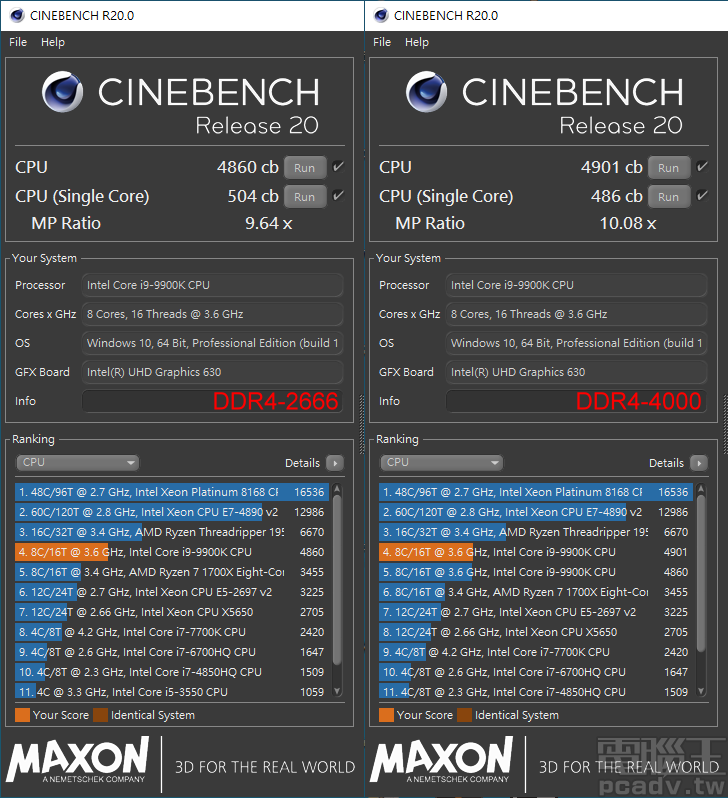The height and width of the screenshot is (798, 728).
Task: Run CPU test in left window (4860 cb)
Action: (x=304, y=167)
